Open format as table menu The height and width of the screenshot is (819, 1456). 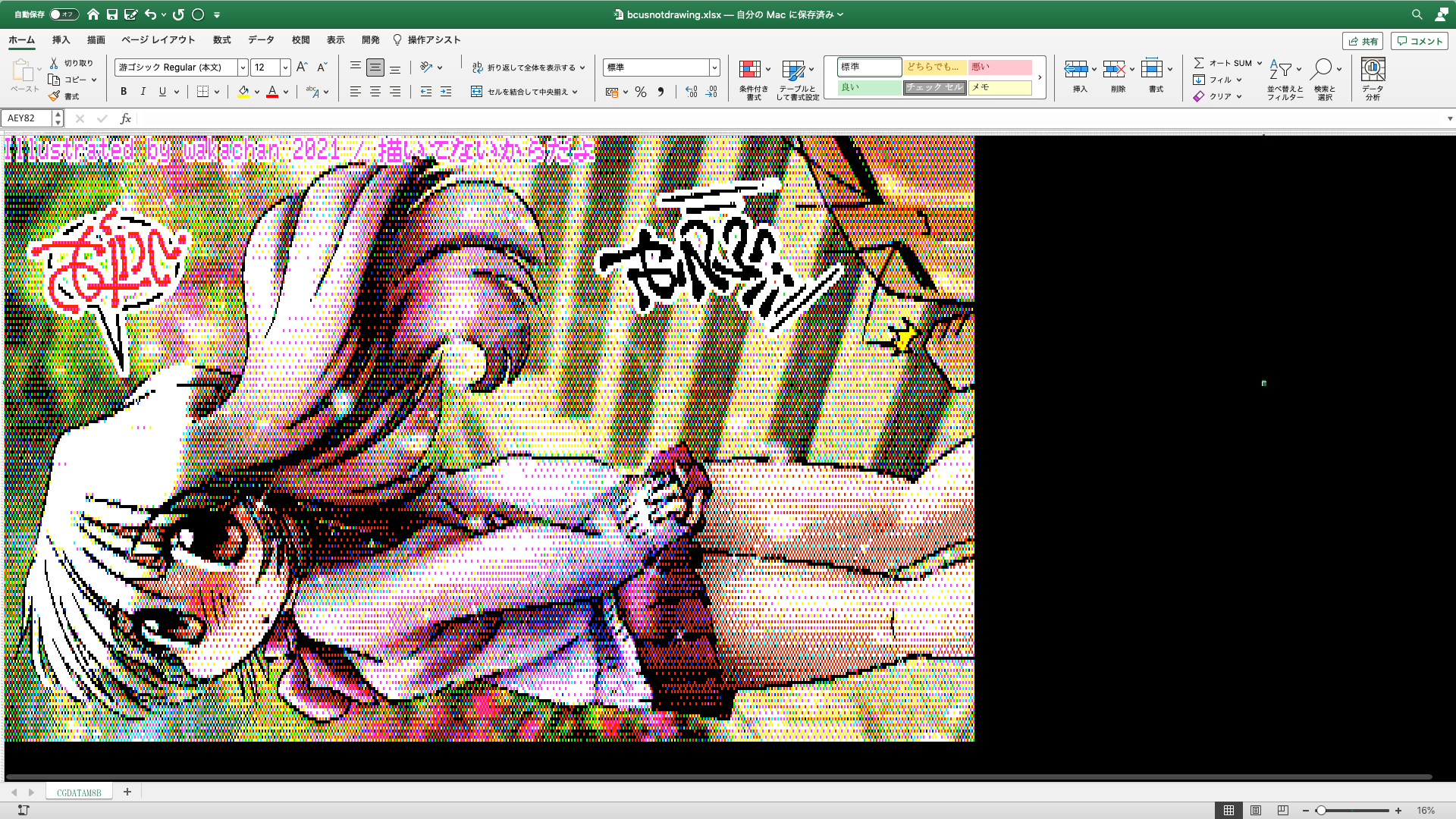797,80
